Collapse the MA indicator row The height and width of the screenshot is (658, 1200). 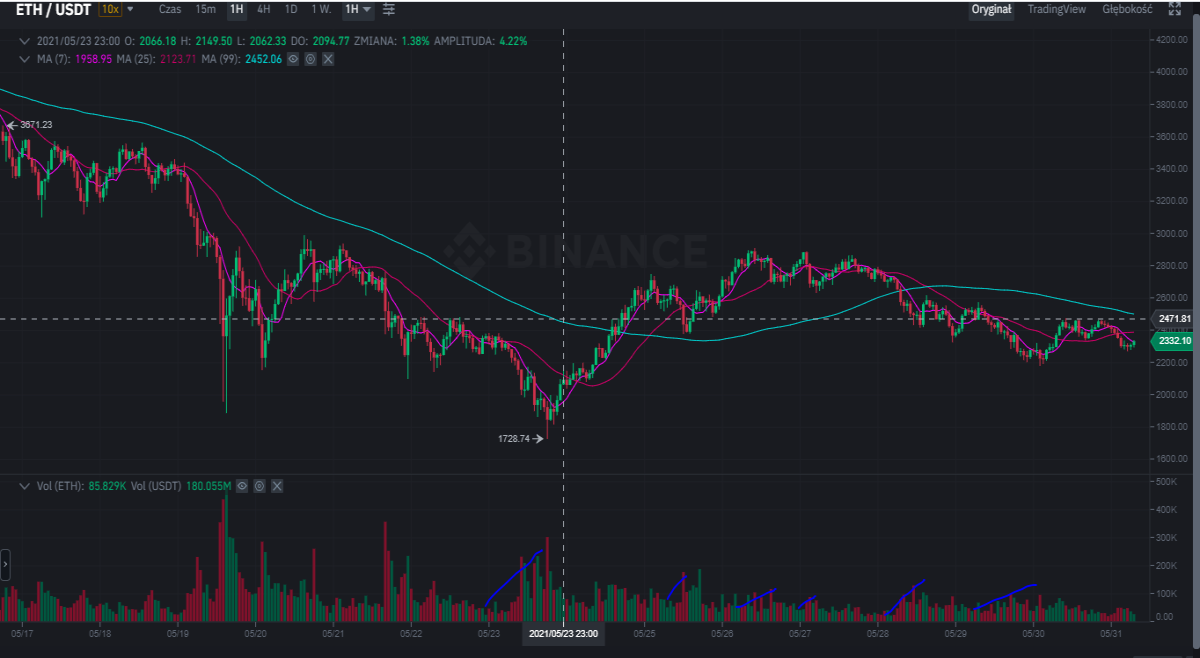[x=26, y=59]
